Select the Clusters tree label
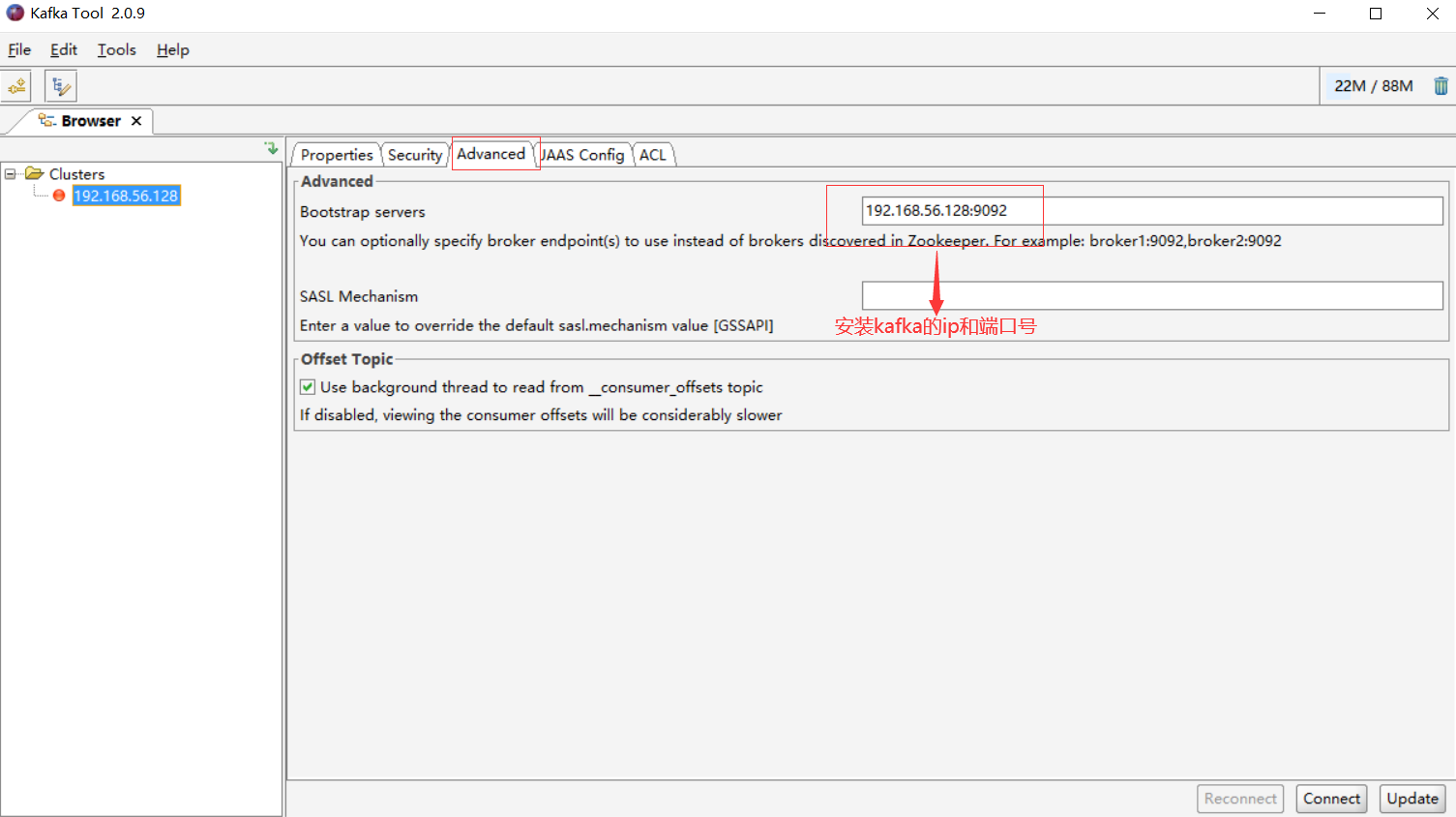 77,174
